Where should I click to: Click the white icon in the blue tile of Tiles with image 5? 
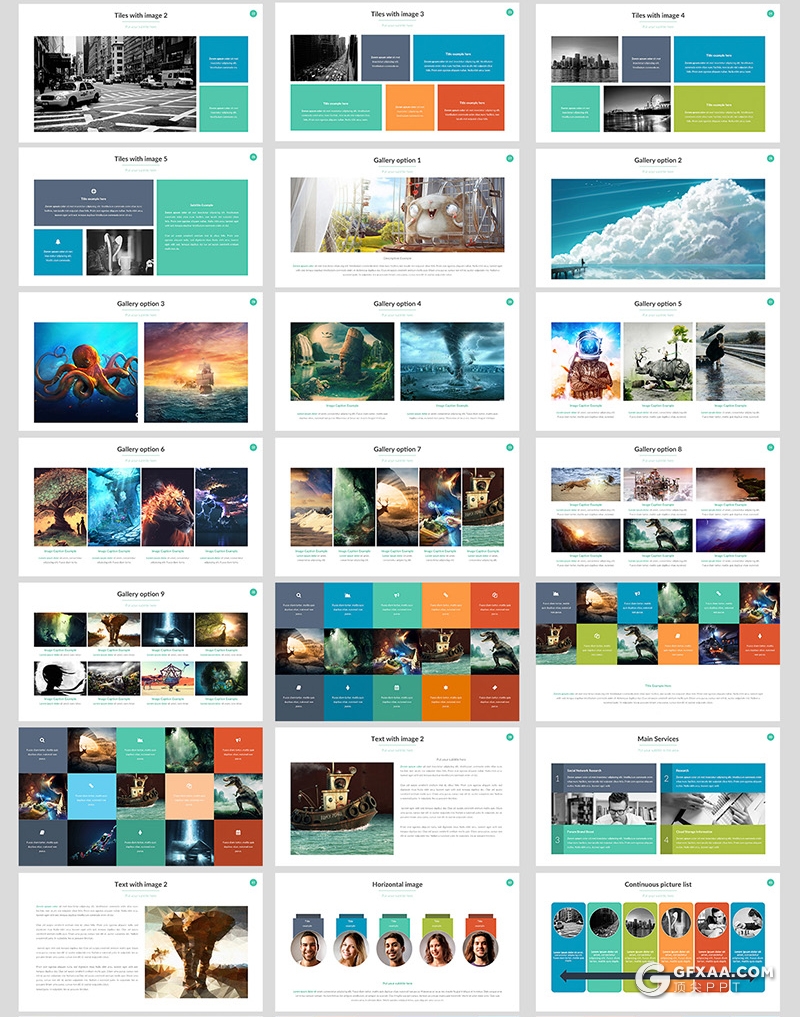tap(58, 241)
